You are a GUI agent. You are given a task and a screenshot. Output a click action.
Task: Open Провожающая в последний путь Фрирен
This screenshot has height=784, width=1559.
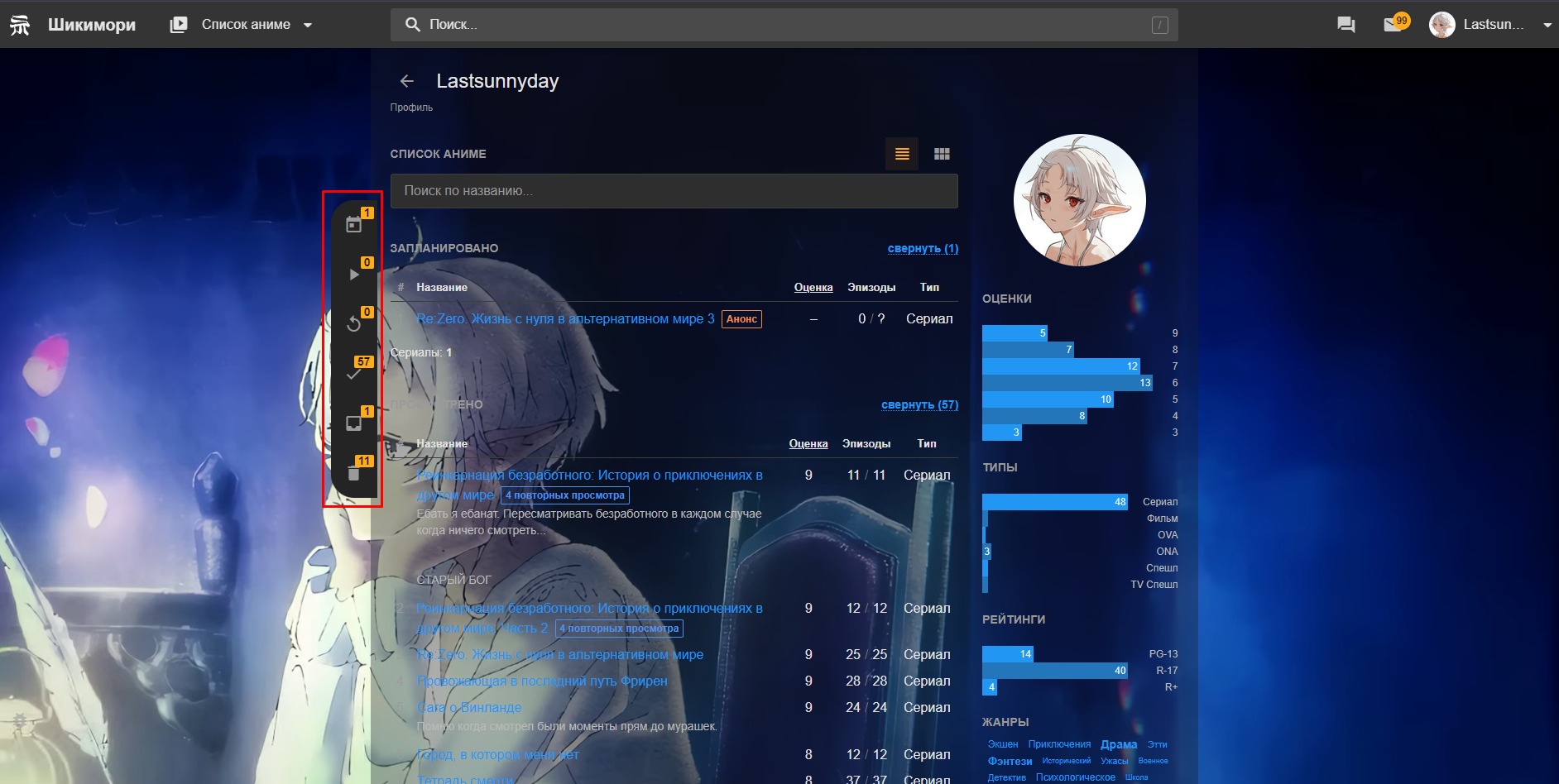pyautogui.click(x=542, y=681)
